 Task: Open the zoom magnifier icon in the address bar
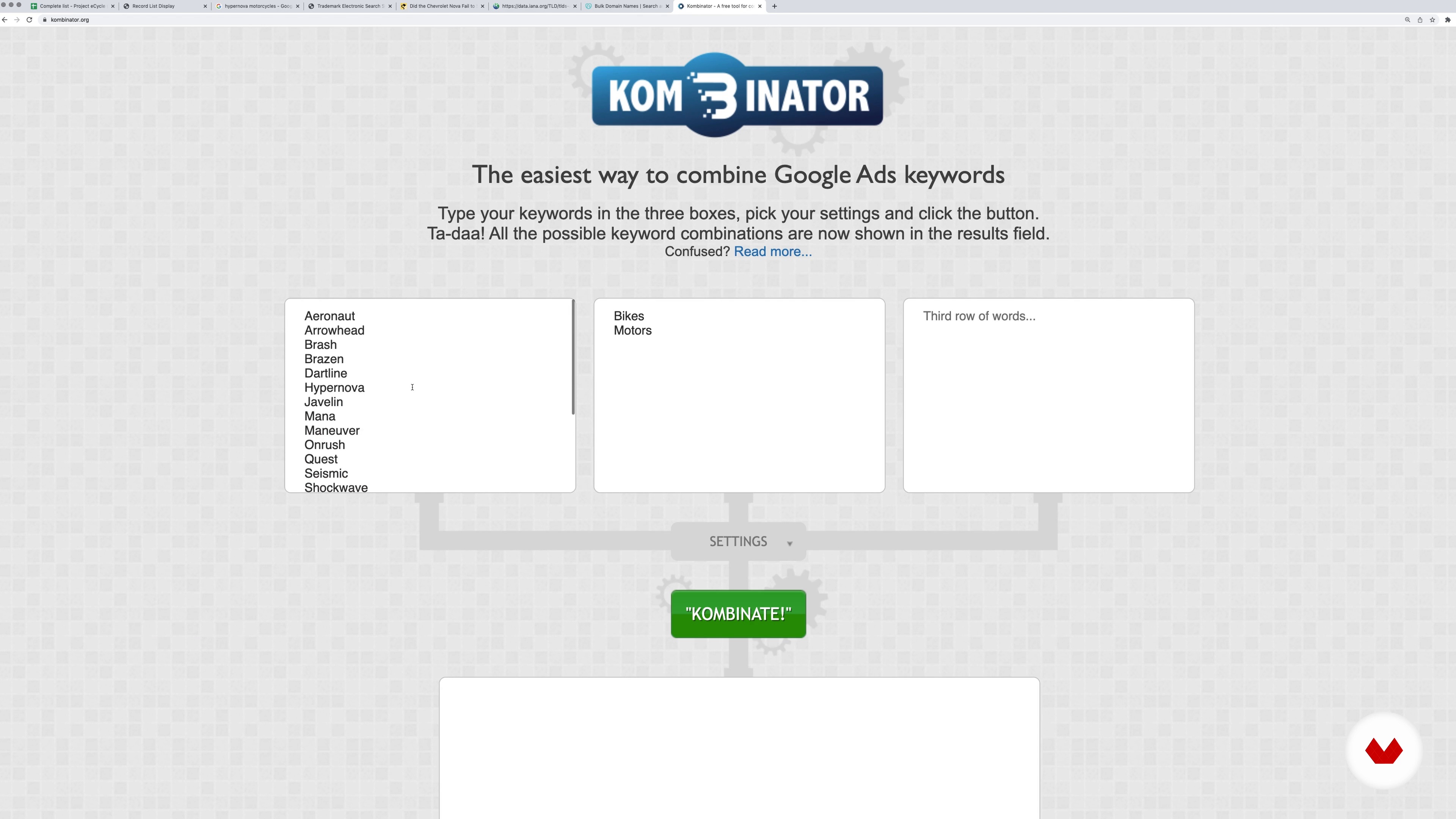click(1407, 20)
